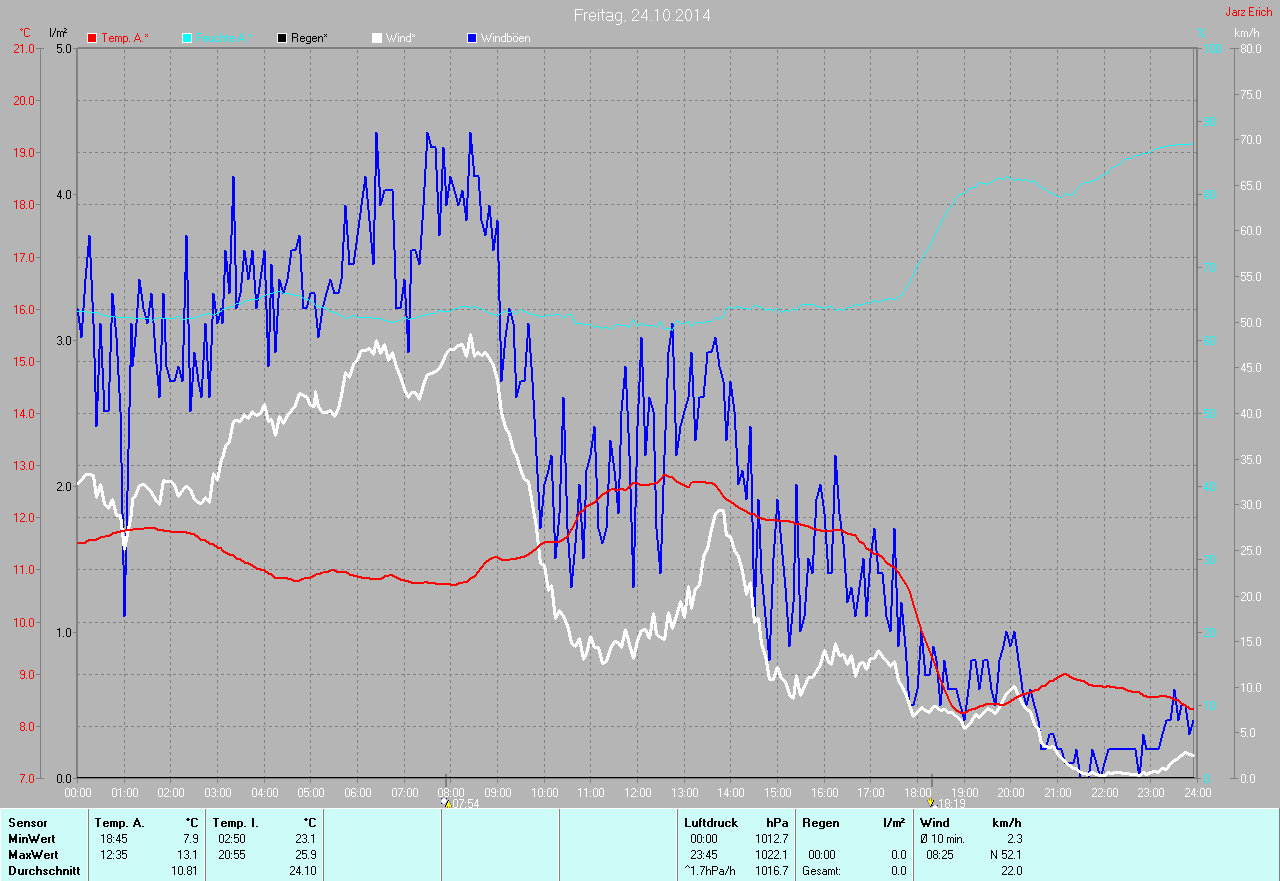Click the black Regen legend swatch
This screenshot has height=881, width=1280.
pyautogui.click(x=283, y=38)
